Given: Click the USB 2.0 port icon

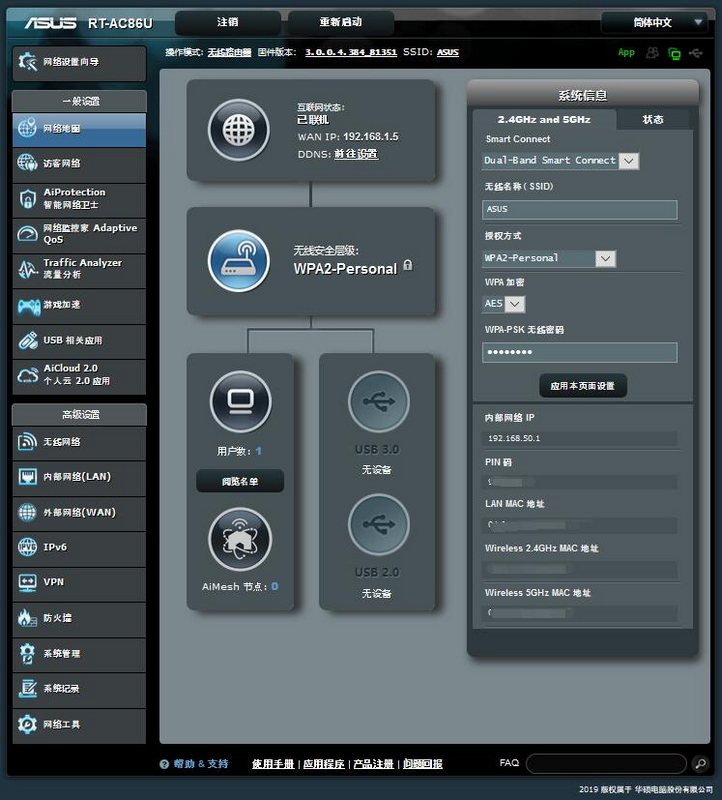Looking at the screenshot, I should click(379, 524).
